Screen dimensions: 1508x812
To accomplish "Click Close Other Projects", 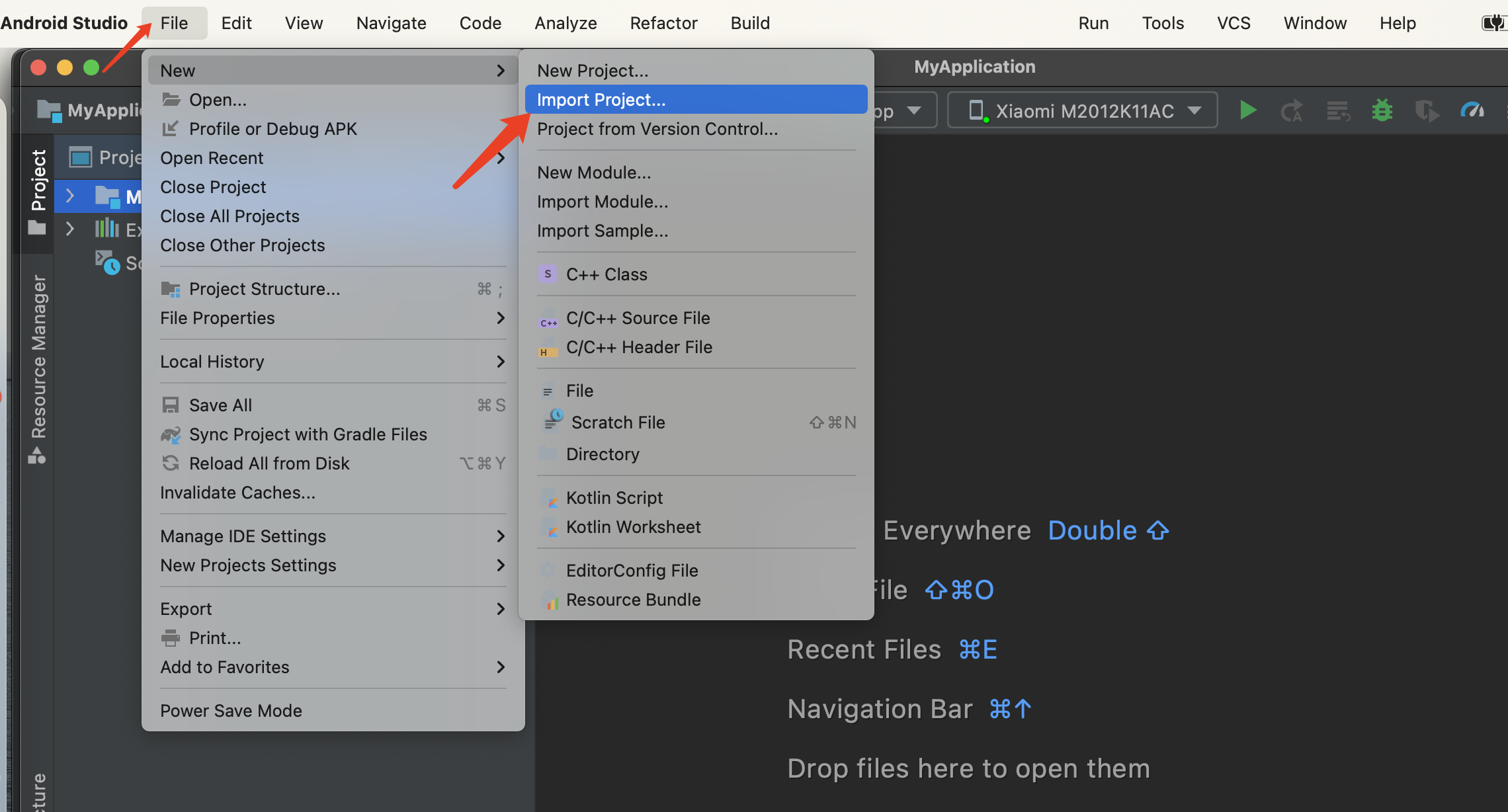I will click(x=333, y=245).
